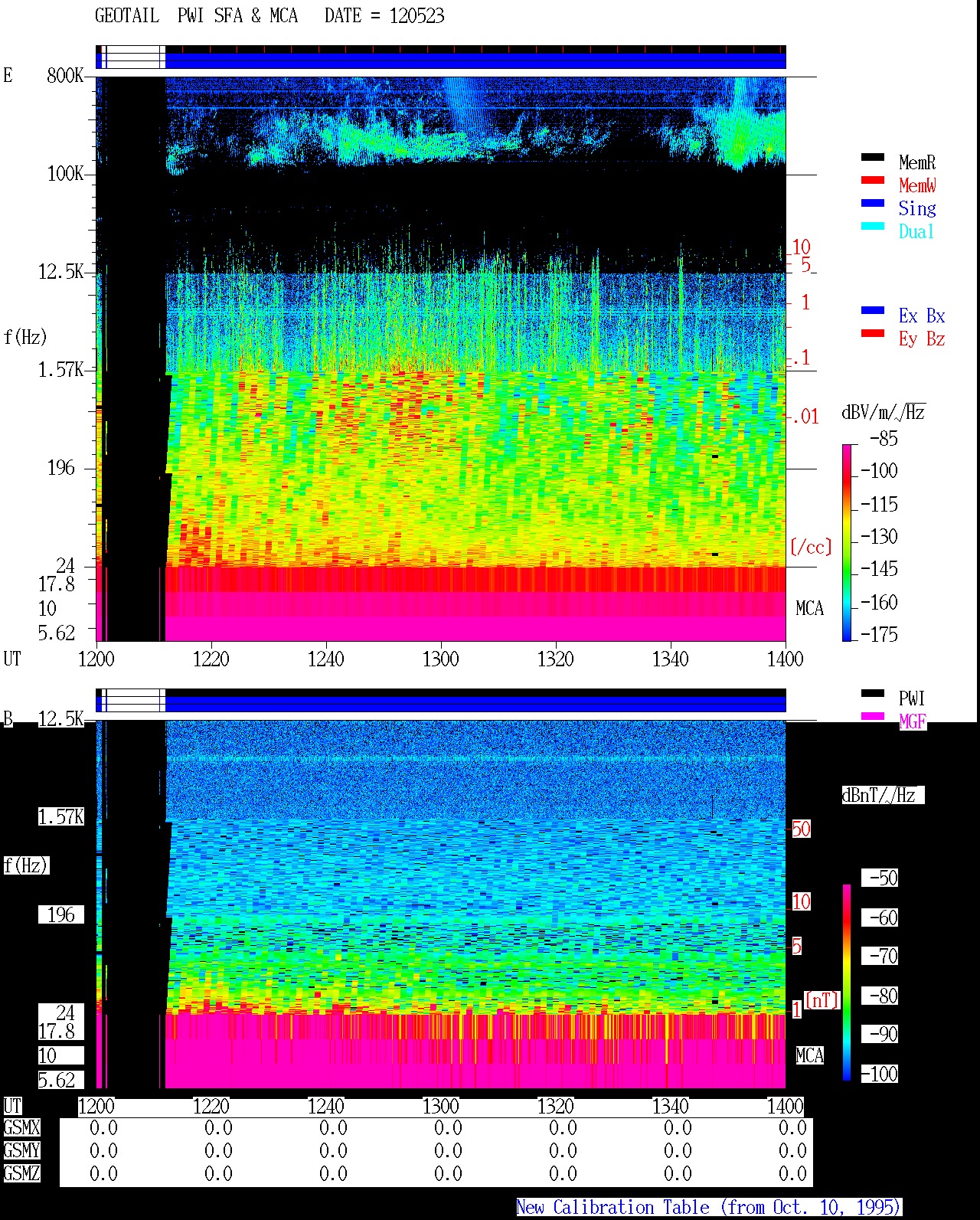
Task: Click the red MemW legend swatch
Action: point(873,180)
